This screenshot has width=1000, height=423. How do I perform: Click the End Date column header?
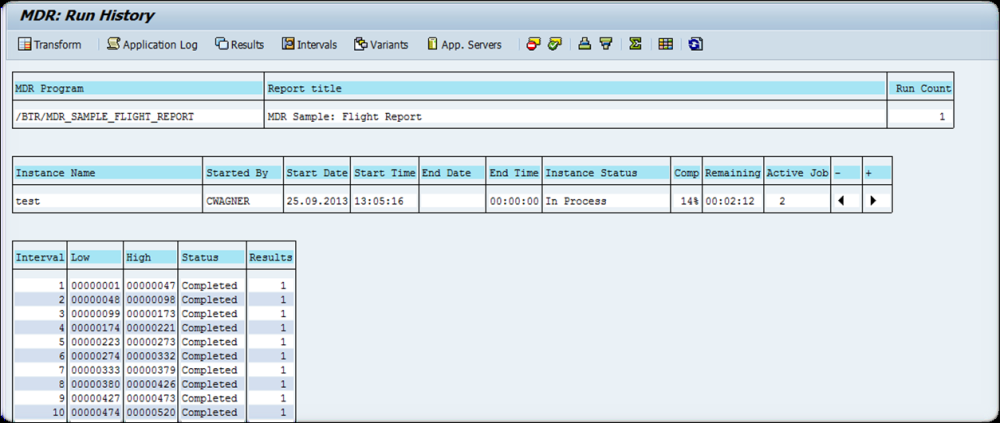point(452,173)
